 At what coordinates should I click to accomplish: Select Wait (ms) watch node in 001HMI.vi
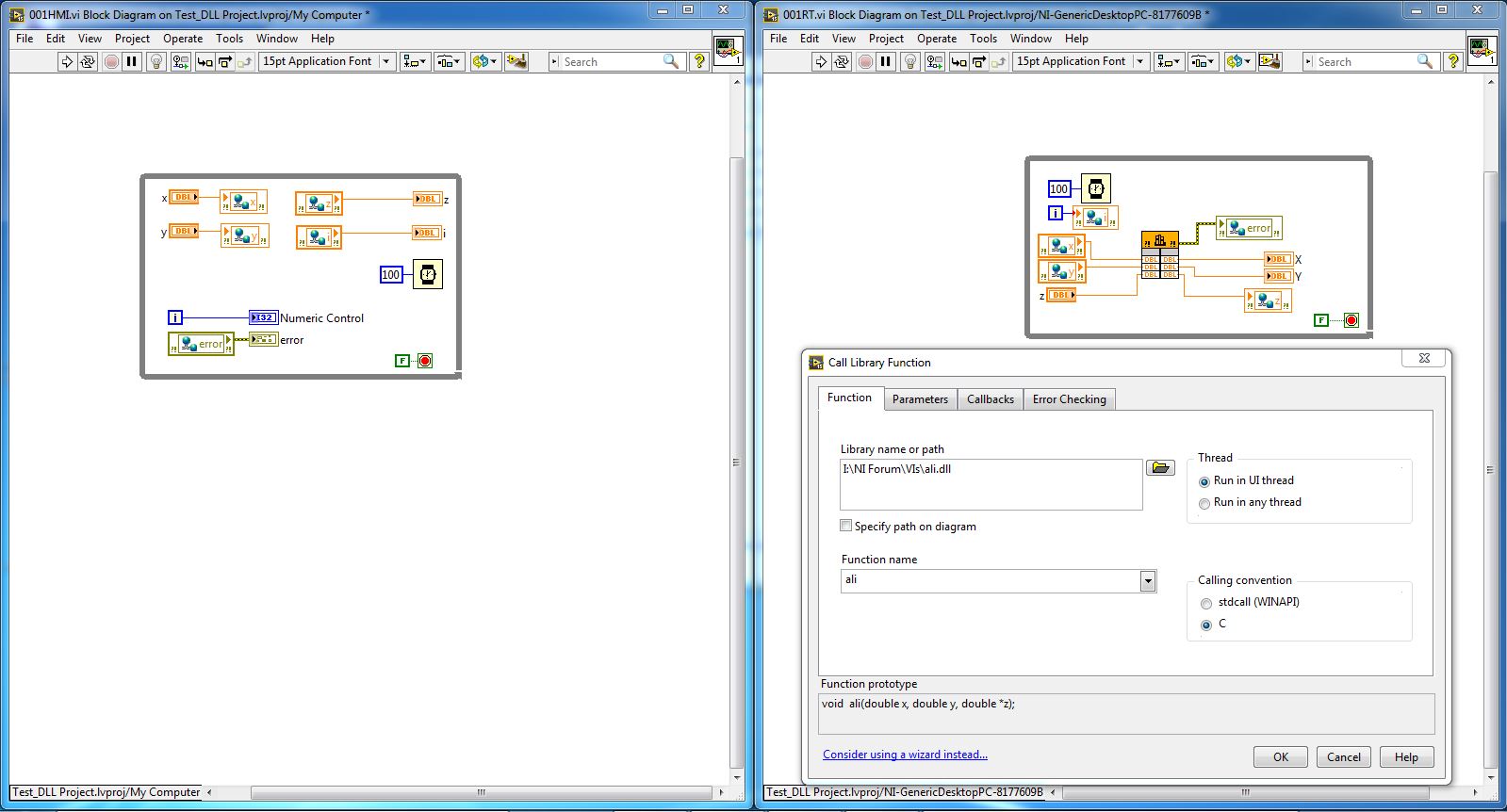pyautogui.click(x=428, y=274)
